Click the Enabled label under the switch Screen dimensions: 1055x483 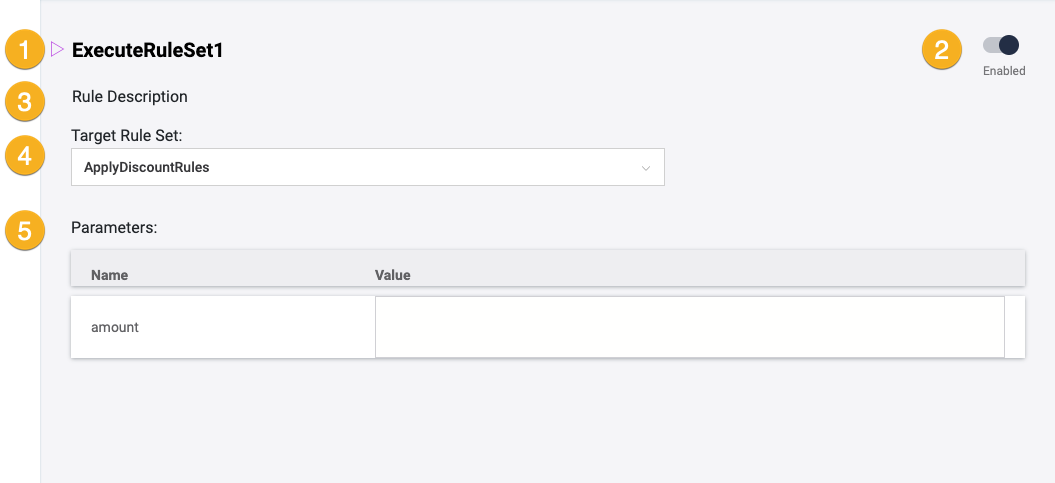click(x=1004, y=71)
